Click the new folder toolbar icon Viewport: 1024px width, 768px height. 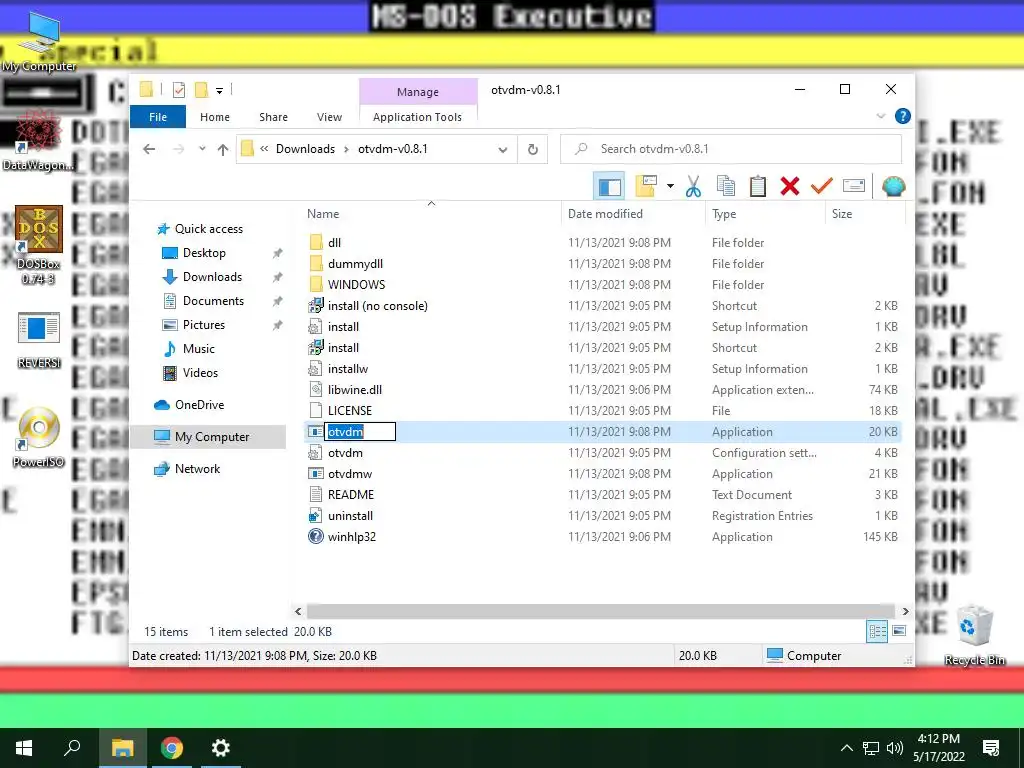tap(645, 187)
